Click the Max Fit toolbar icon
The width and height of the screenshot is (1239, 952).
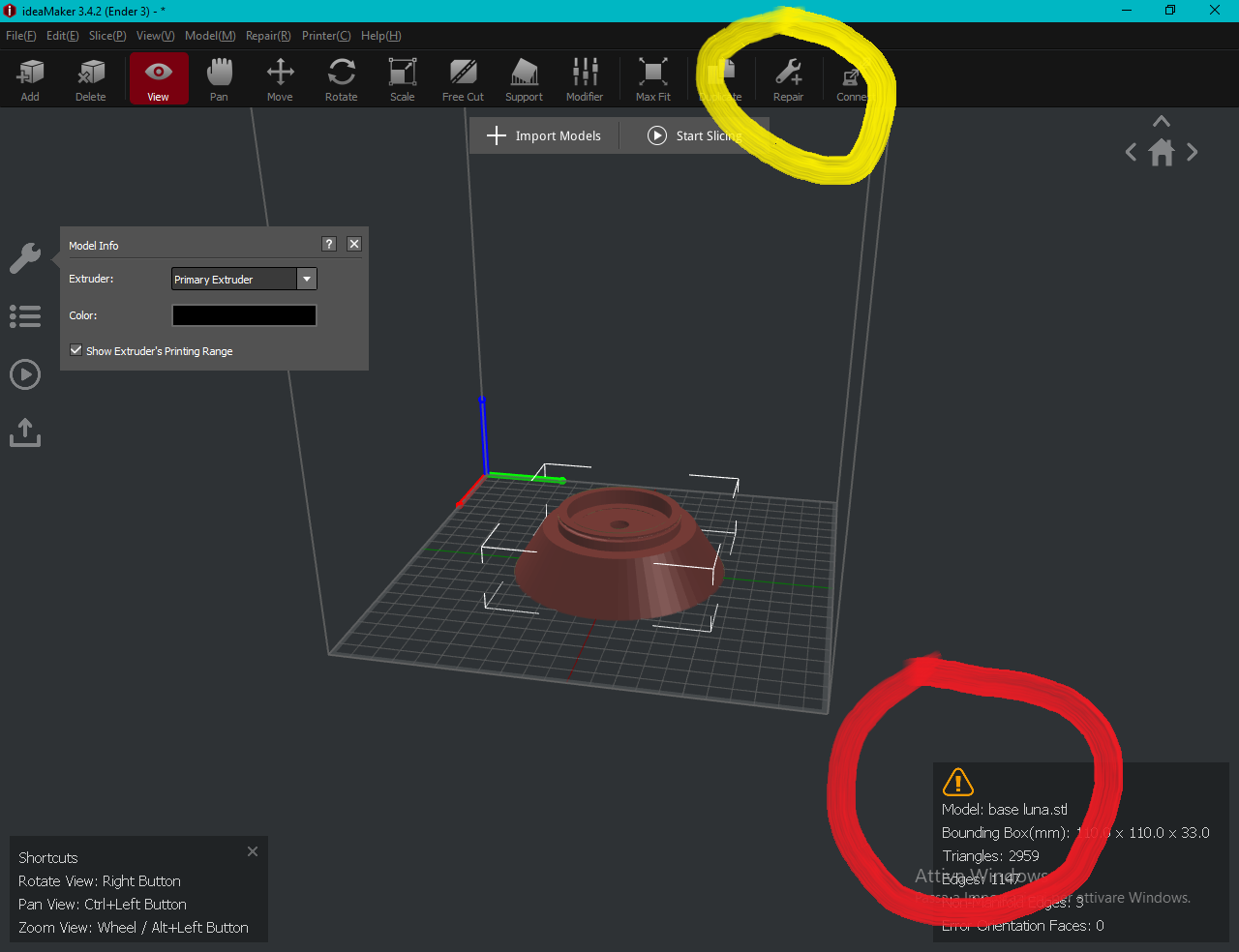click(x=652, y=78)
